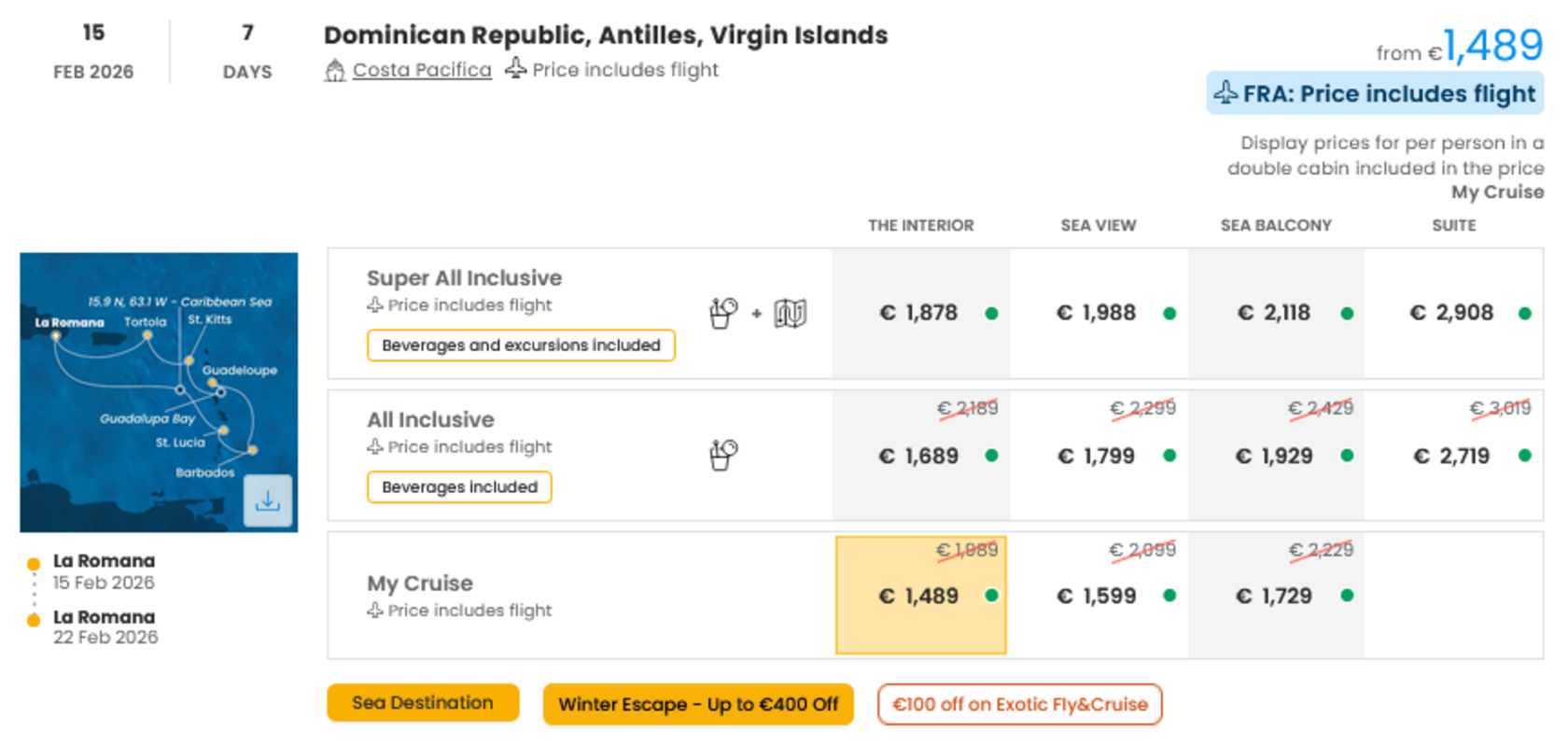Click the ship icon beside Costa Pacifica
This screenshot has width=1568, height=747.
(x=335, y=70)
